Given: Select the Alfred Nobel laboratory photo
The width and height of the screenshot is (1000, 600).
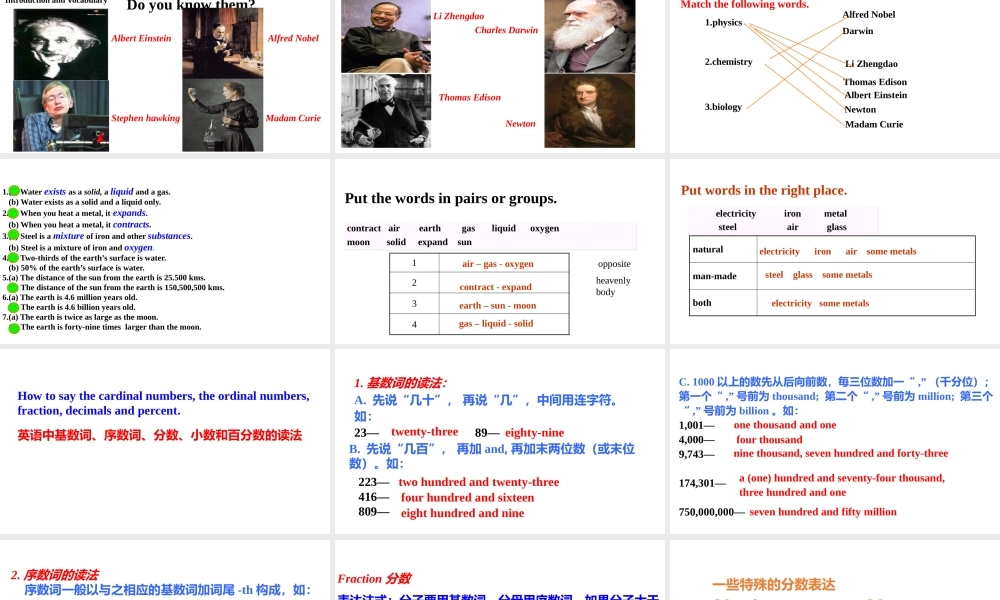Looking at the screenshot, I should pyautogui.click(x=223, y=43).
